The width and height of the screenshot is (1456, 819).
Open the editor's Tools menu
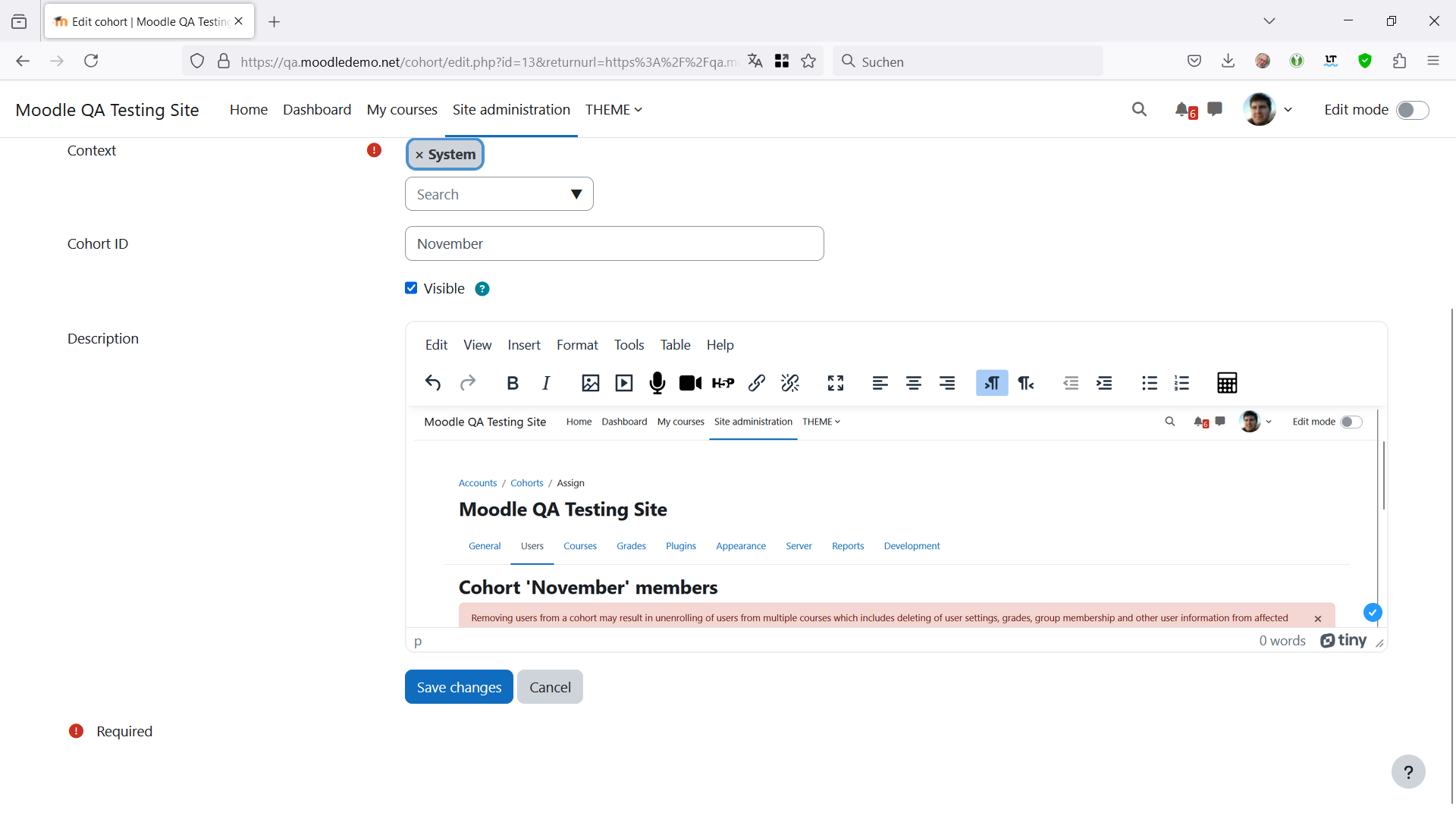629,345
